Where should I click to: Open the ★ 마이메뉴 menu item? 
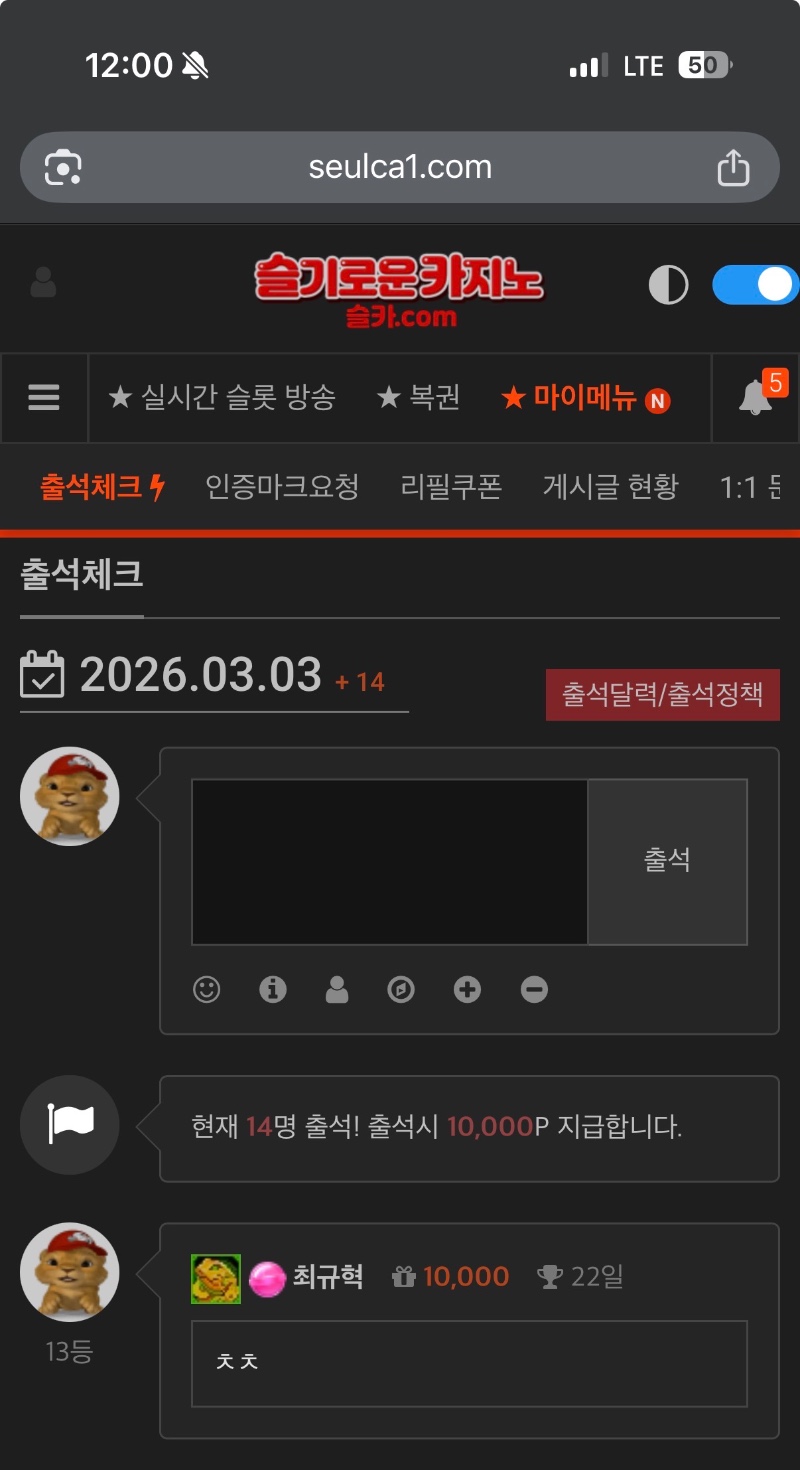coord(585,398)
